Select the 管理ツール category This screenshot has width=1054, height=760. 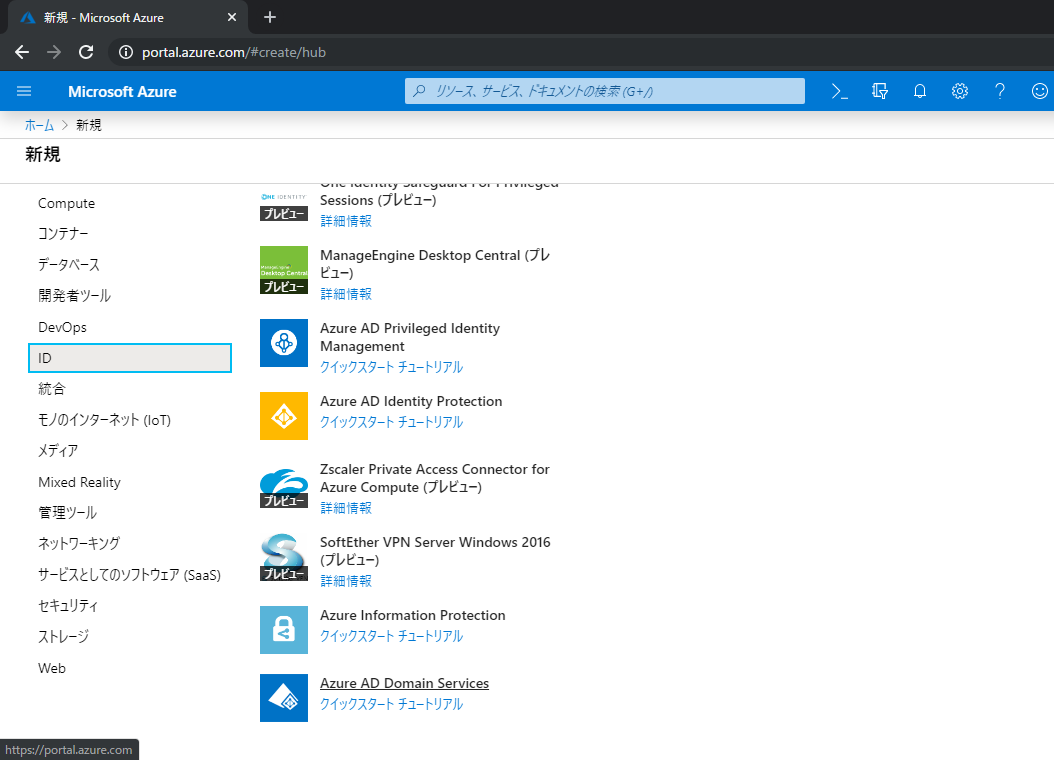pos(67,513)
